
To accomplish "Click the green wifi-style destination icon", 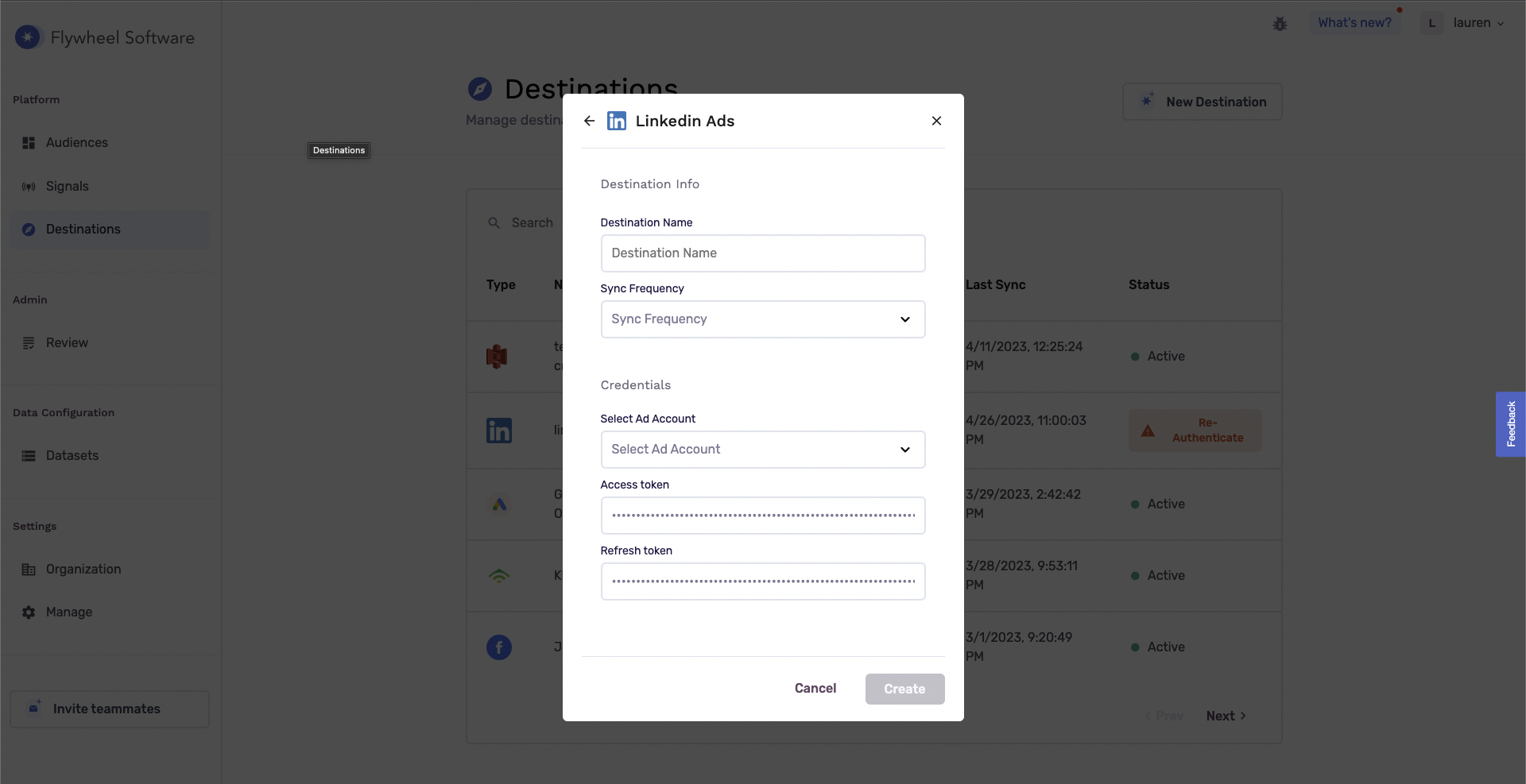I will click(x=499, y=576).
